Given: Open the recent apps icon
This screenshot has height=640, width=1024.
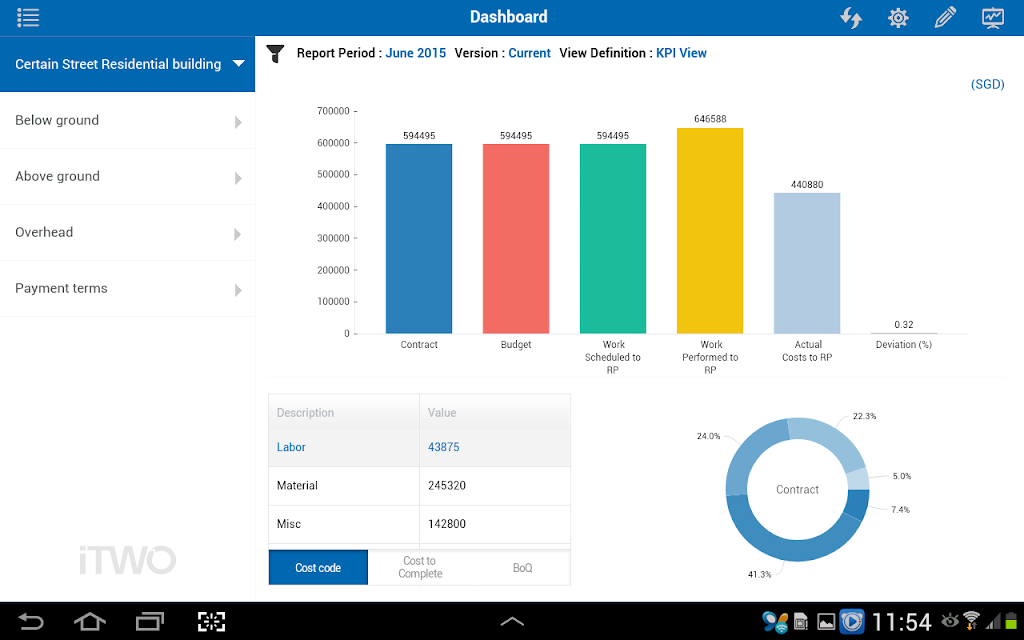Looking at the screenshot, I should (150, 622).
